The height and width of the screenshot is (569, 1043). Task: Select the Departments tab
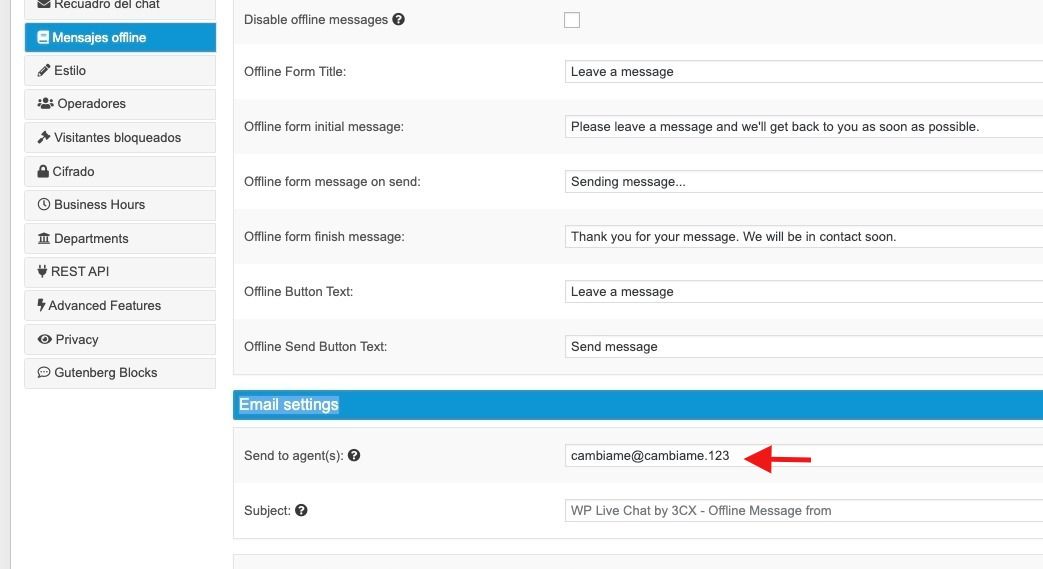click(x=120, y=238)
